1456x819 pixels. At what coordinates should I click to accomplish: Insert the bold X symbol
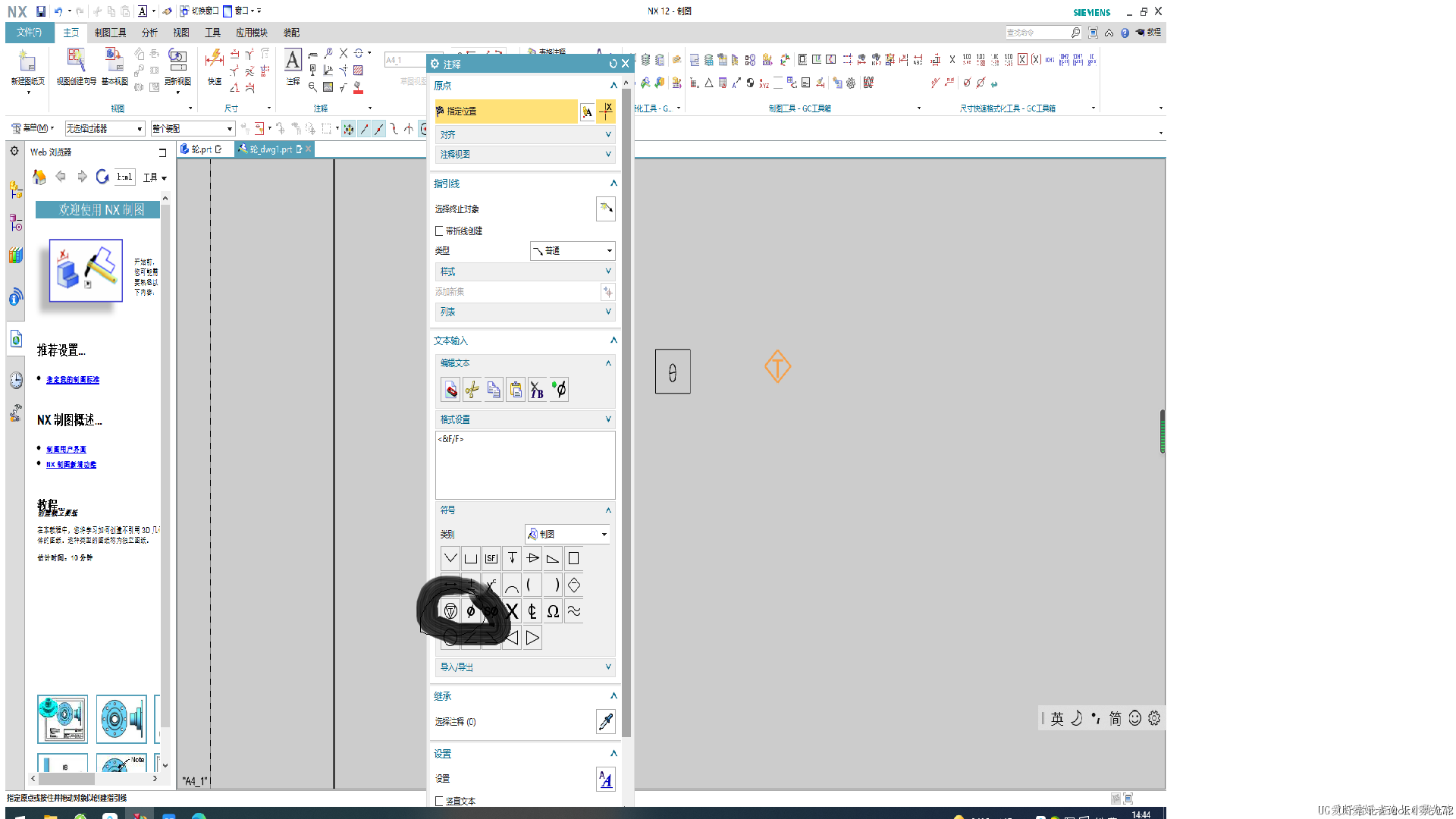[512, 611]
